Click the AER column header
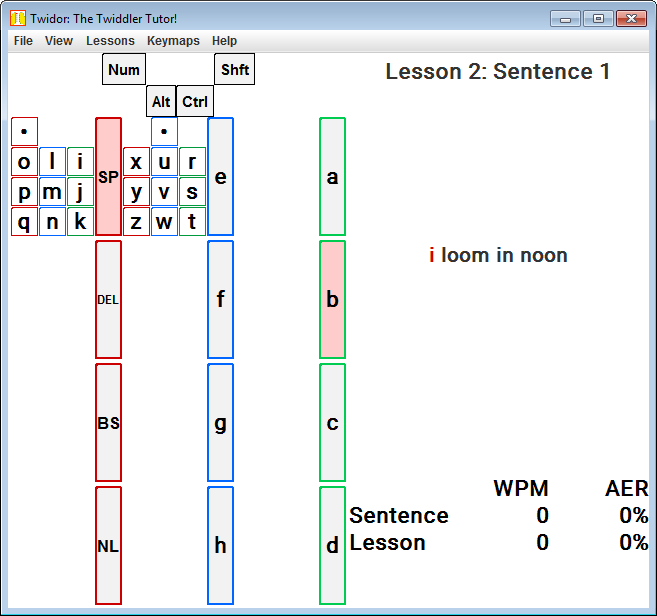657x616 pixels. [626, 488]
